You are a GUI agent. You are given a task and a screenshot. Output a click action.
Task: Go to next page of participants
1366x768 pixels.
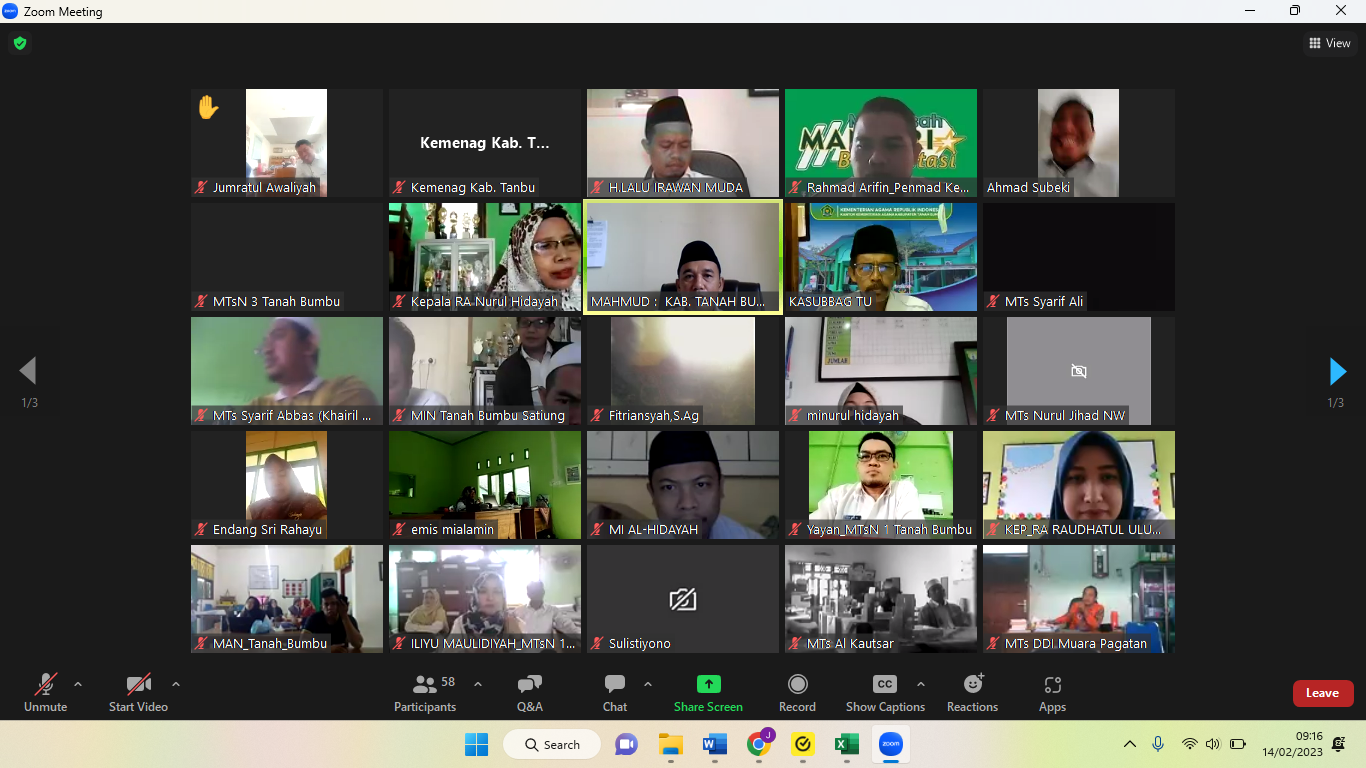click(x=1337, y=371)
